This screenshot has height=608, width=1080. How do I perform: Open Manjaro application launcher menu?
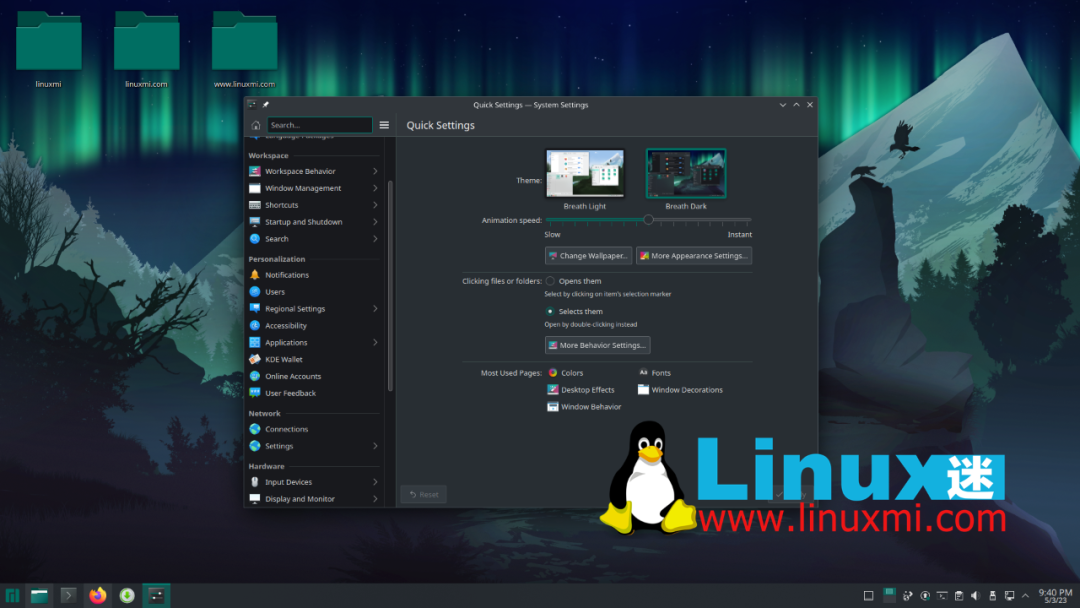coord(12,595)
